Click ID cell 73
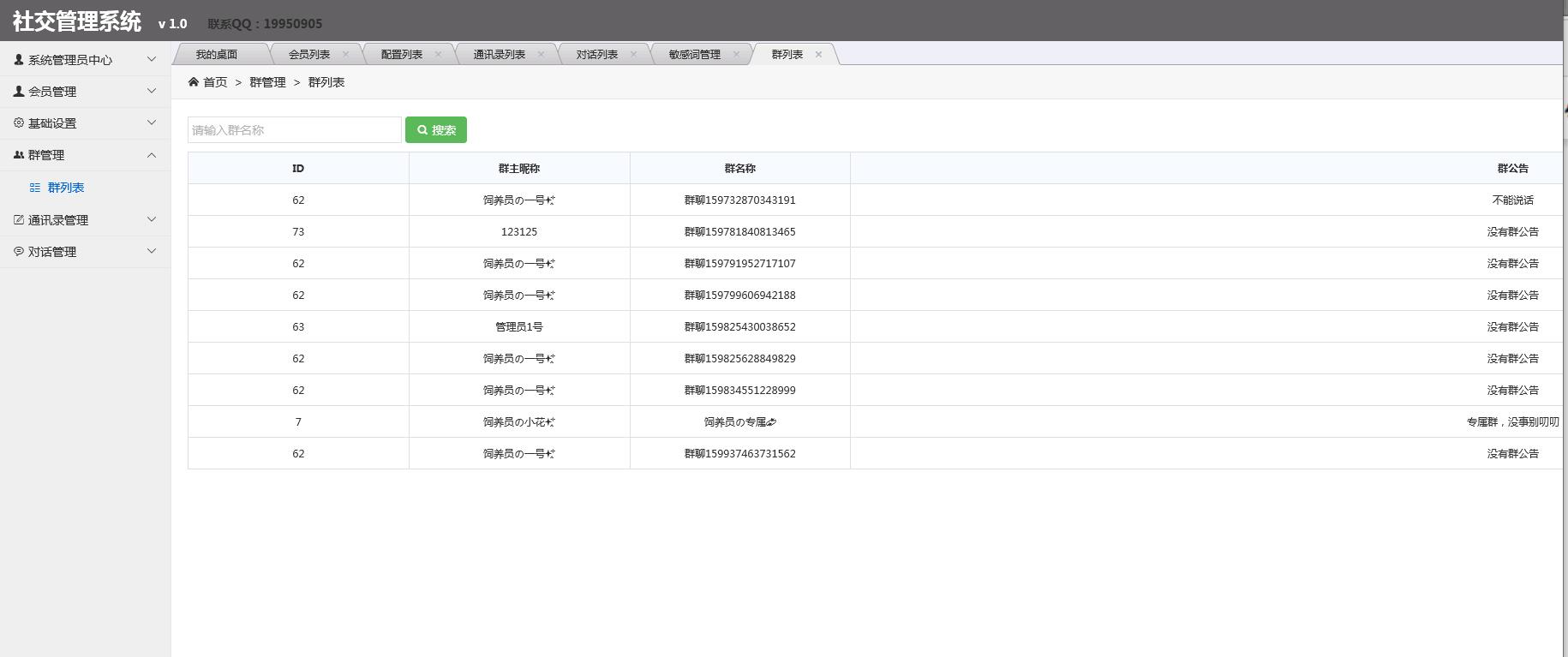 (298, 232)
